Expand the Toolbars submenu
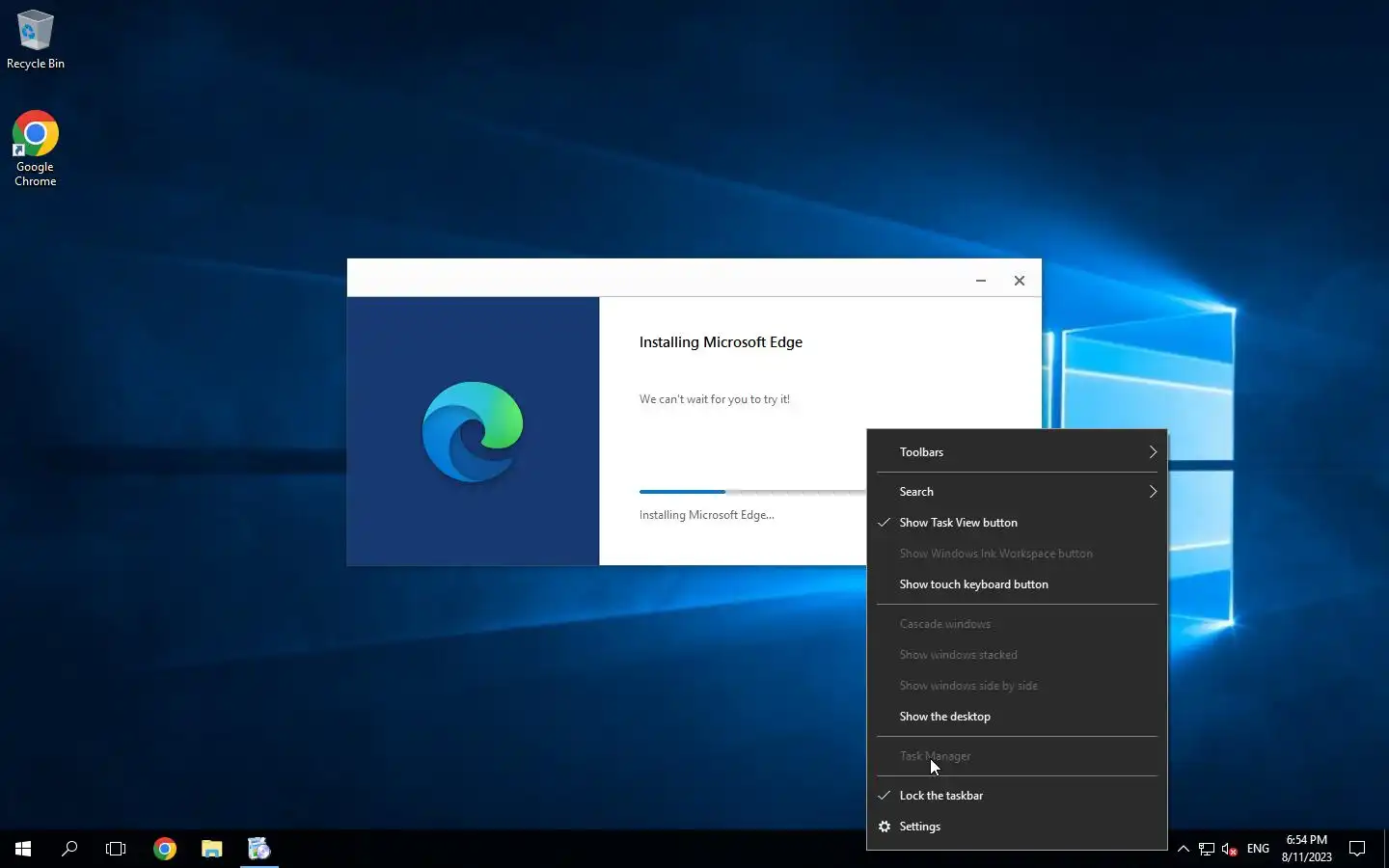 (1017, 452)
